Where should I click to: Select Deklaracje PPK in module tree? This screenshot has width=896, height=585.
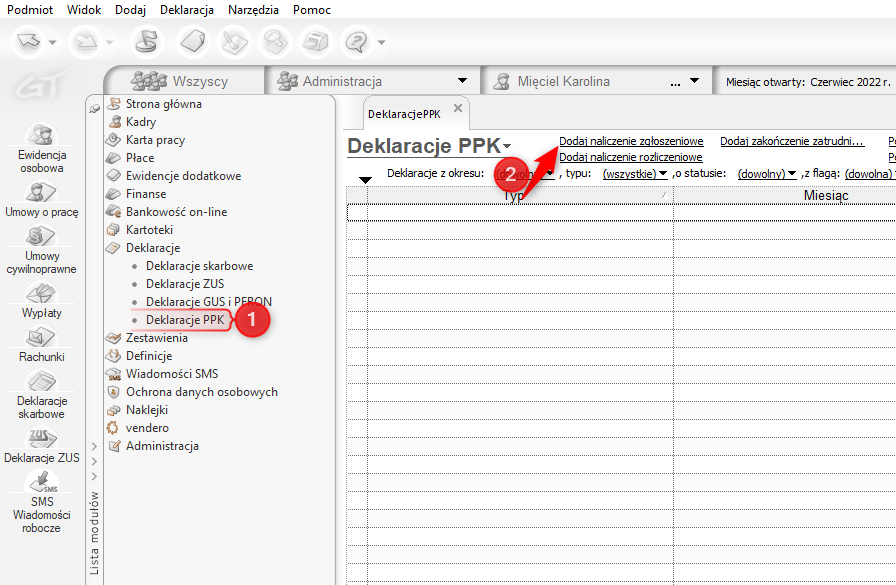point(185,320)
